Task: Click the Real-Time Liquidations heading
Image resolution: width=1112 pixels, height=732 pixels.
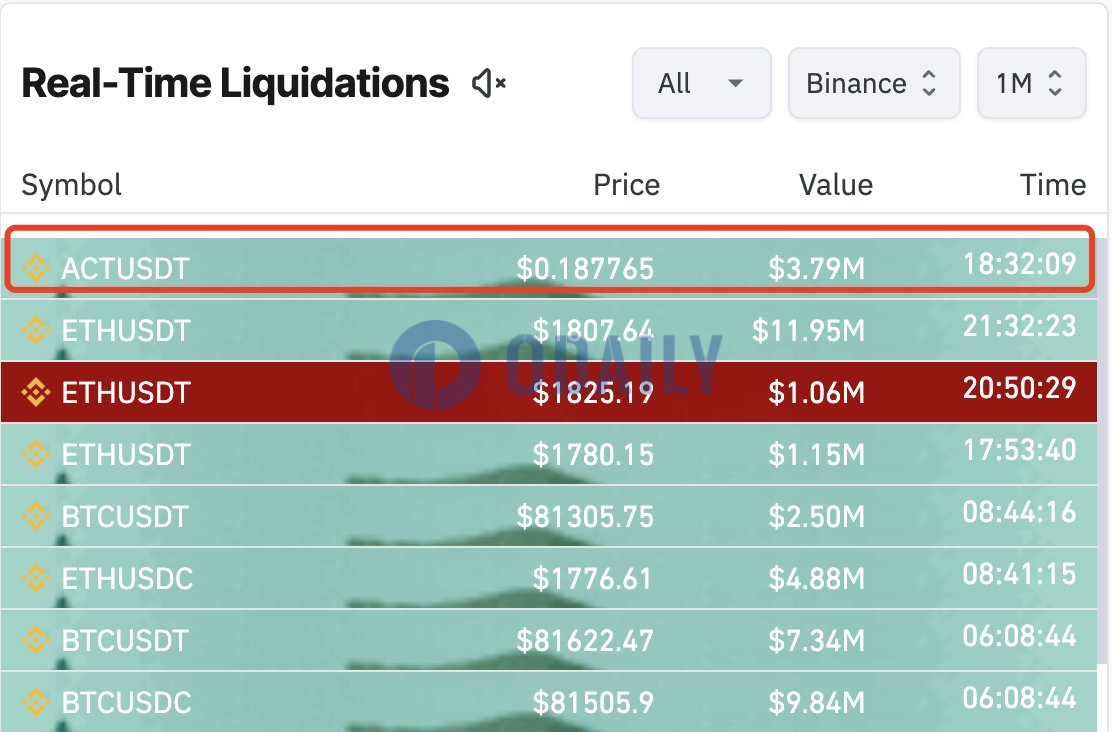Action: pos(235,83)
